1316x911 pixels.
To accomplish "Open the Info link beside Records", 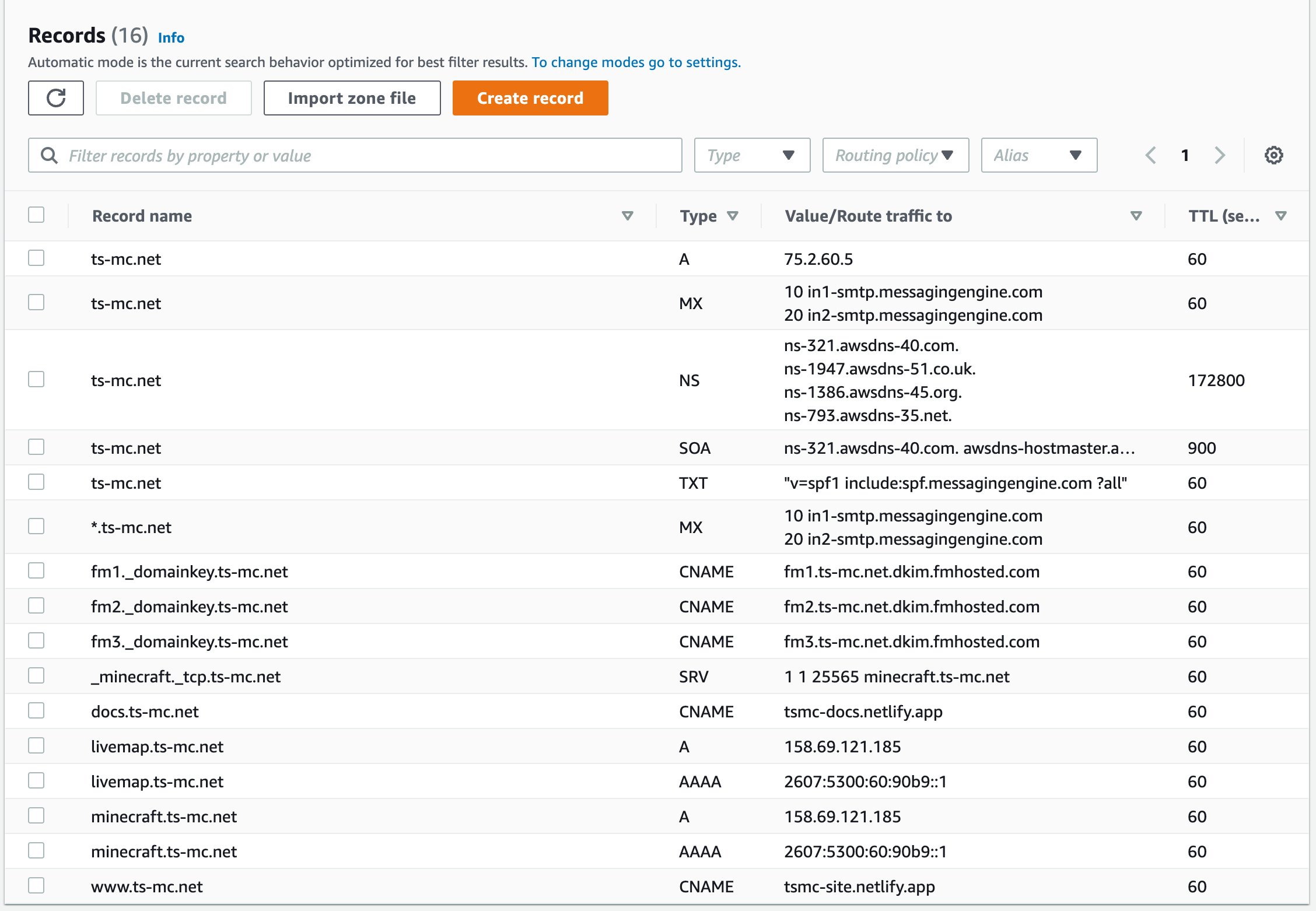I will tap(171, 38).
